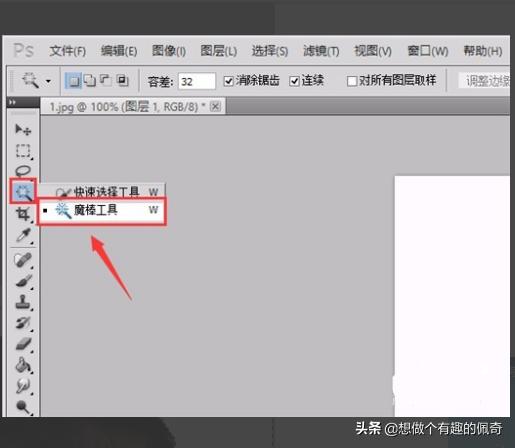The height and width of the screenshot is (448, 515).
Task: Toggle the 消除锯齿 anti-alias checkbox
Action: 228,81
